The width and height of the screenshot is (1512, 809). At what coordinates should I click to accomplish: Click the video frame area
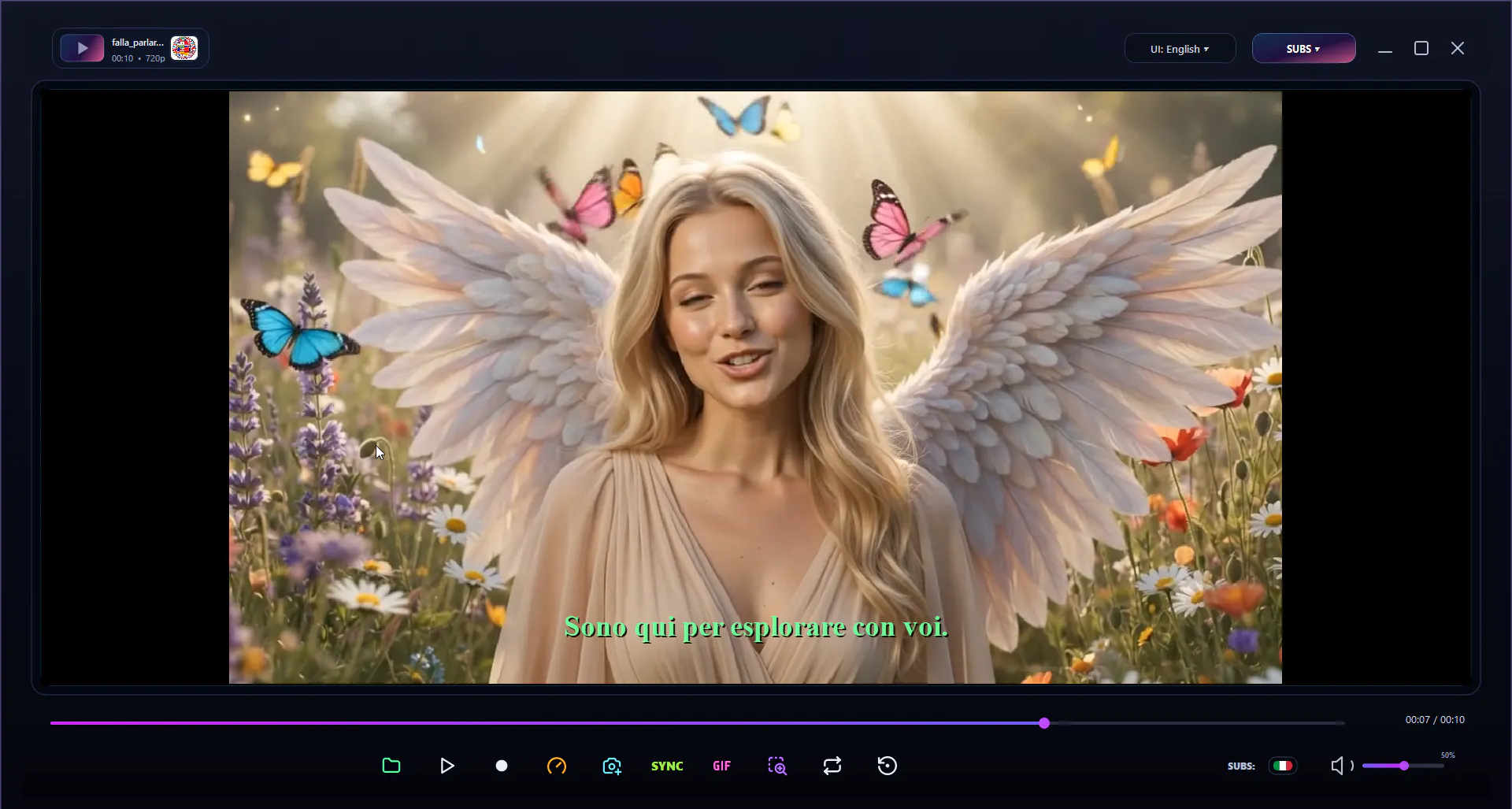(755, 387)
